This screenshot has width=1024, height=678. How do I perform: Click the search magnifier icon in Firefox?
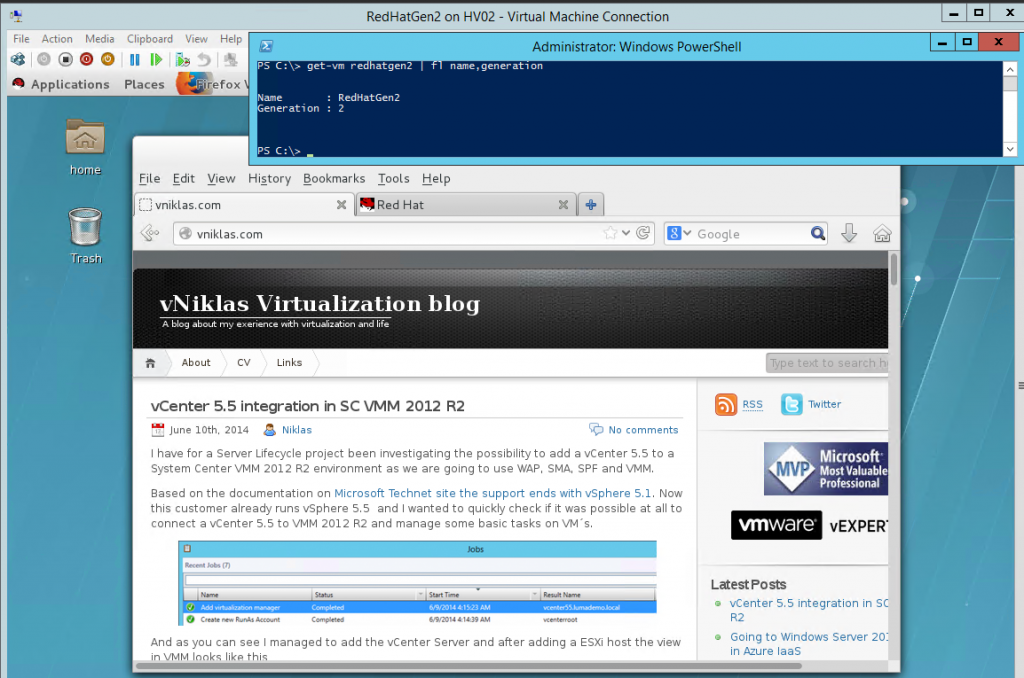click(818, 233)
